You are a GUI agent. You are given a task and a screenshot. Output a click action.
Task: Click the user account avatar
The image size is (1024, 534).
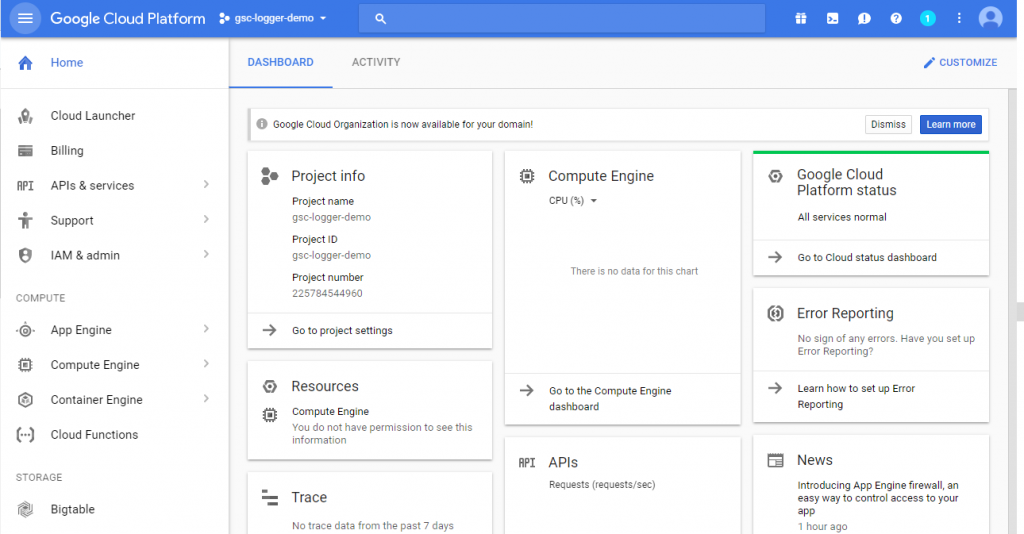pyautogui.click(x=990, y=18)
